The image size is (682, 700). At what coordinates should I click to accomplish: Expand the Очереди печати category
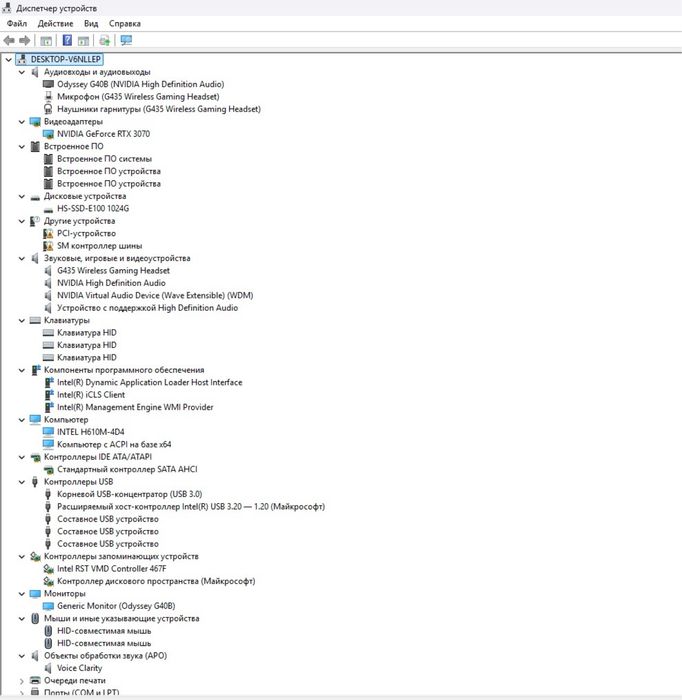(21, 681)
